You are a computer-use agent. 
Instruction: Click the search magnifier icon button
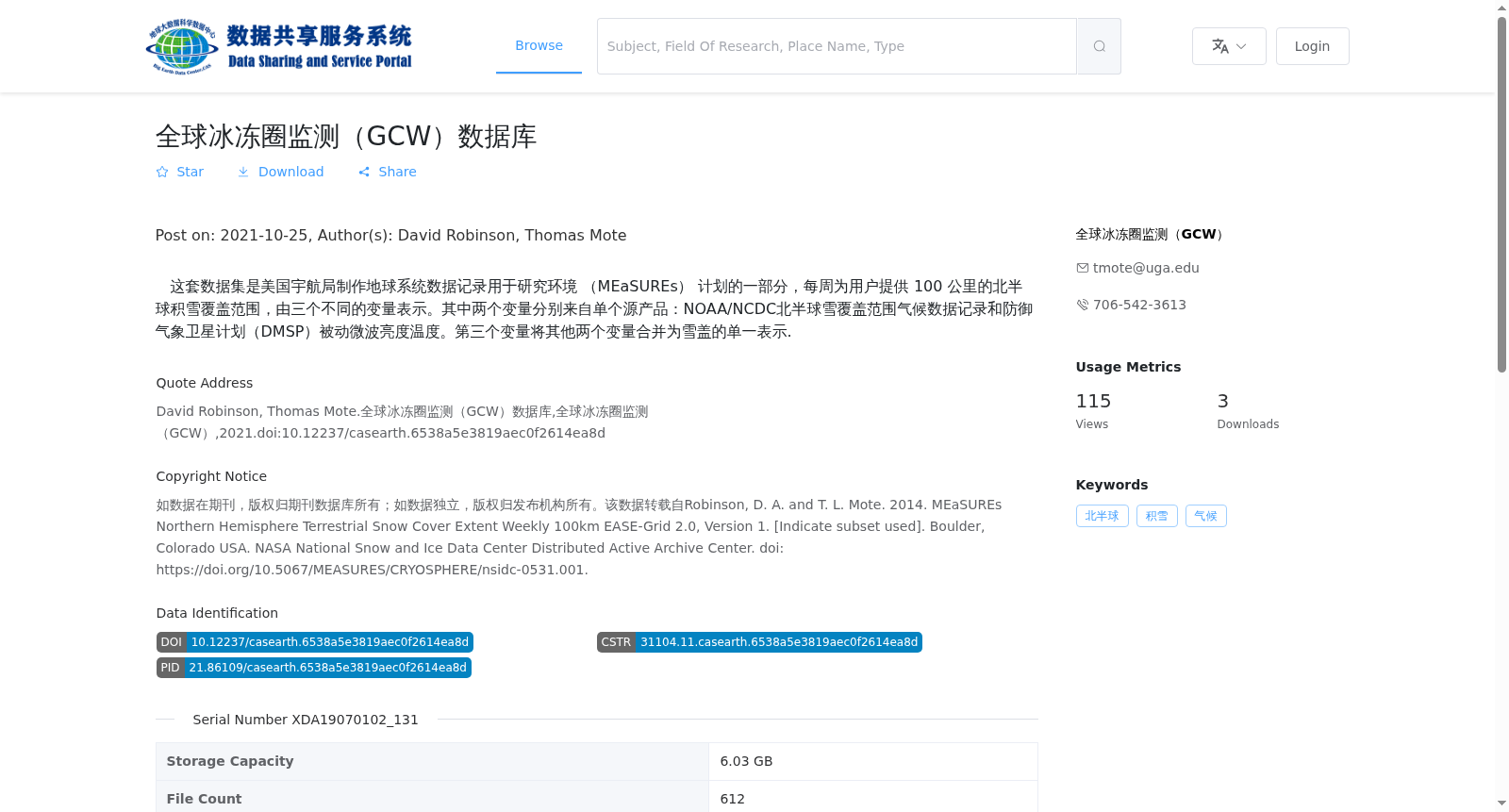click(x=1099, y=46)
